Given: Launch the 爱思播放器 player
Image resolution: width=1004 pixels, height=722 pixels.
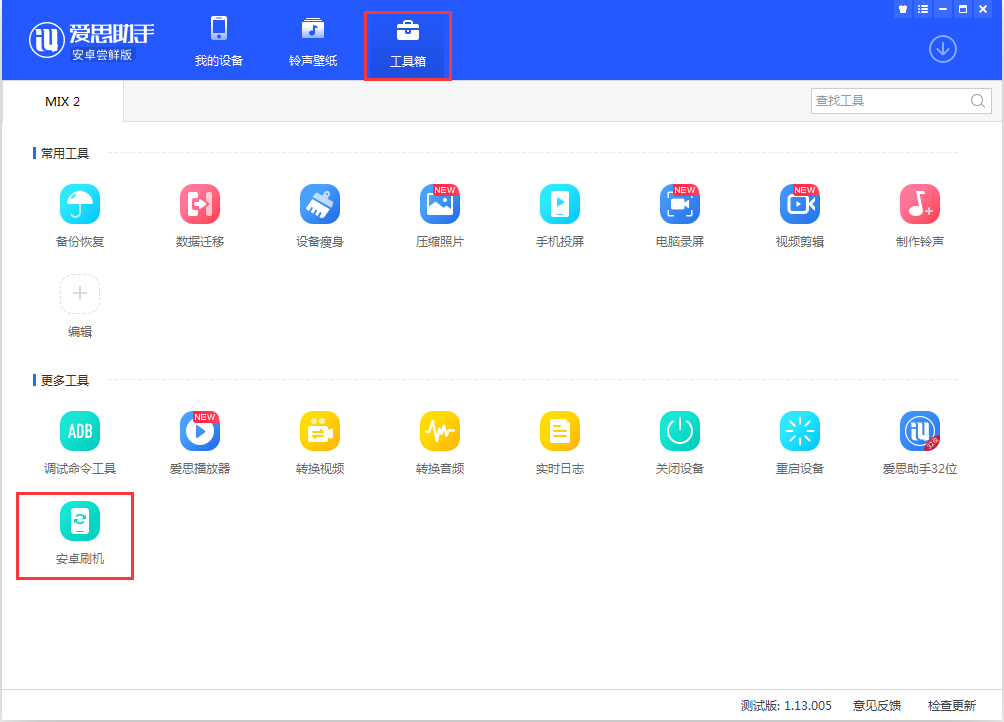Looking at the screenshot, I should click(200, 432).
